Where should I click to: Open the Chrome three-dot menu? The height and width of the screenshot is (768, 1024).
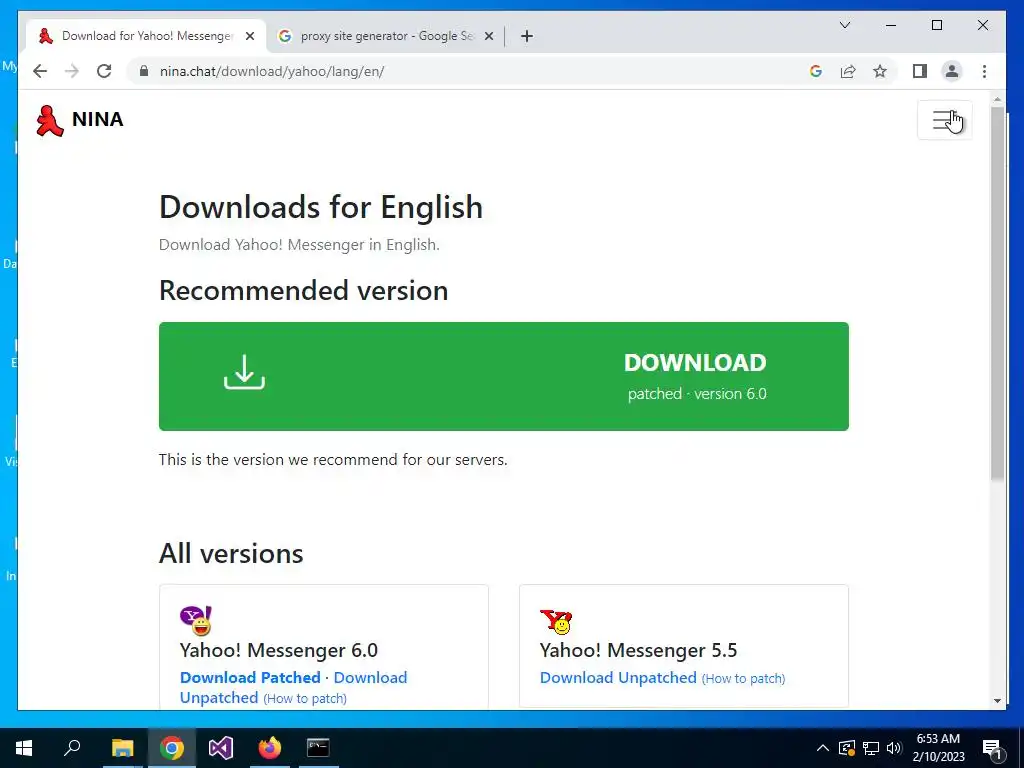click(x=984, y=71)
